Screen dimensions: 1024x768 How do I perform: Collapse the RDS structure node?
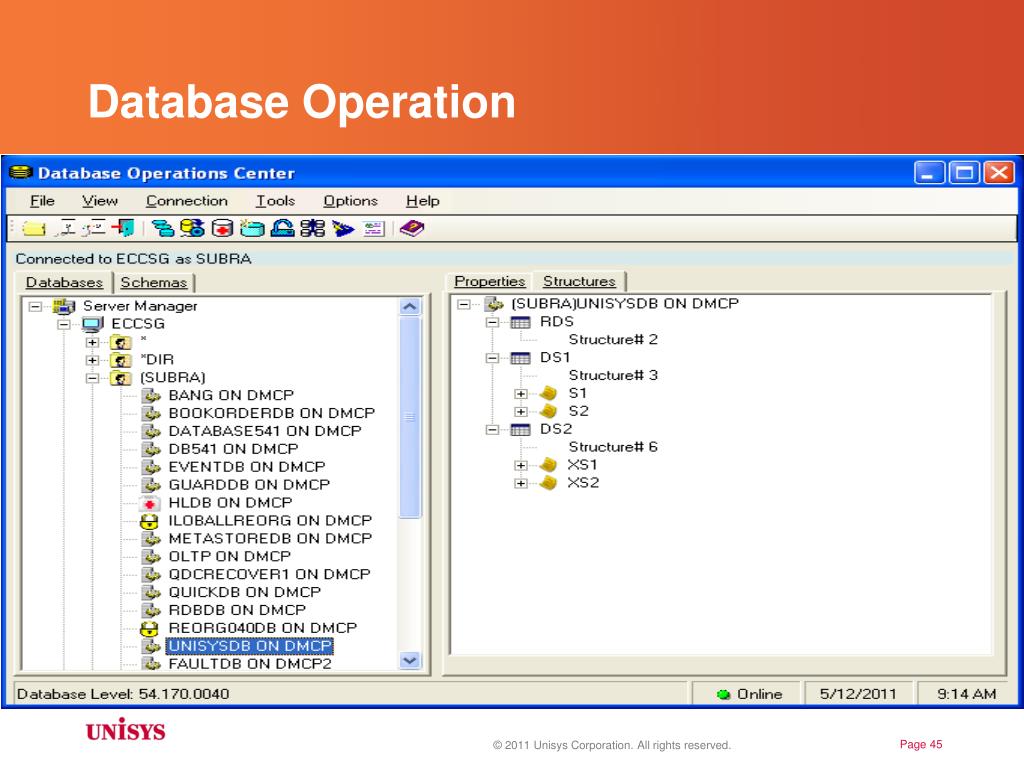click(x=492, y=322)
